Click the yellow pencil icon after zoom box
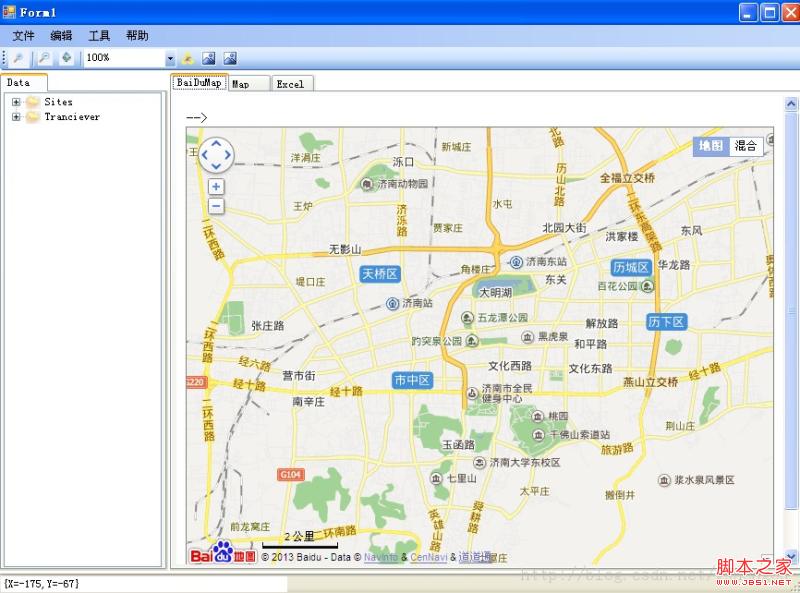Screen dimensions: 800x593 pos(188,58)
